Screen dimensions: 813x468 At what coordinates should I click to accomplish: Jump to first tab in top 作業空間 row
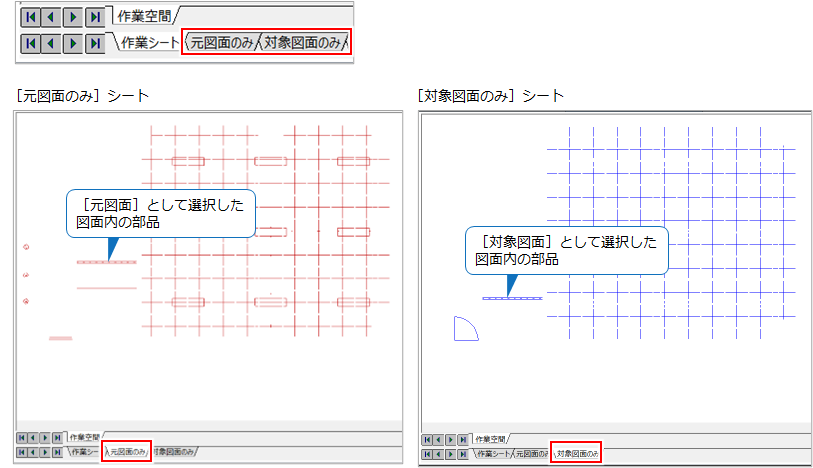pyautogui.click(x=29, y=17)
